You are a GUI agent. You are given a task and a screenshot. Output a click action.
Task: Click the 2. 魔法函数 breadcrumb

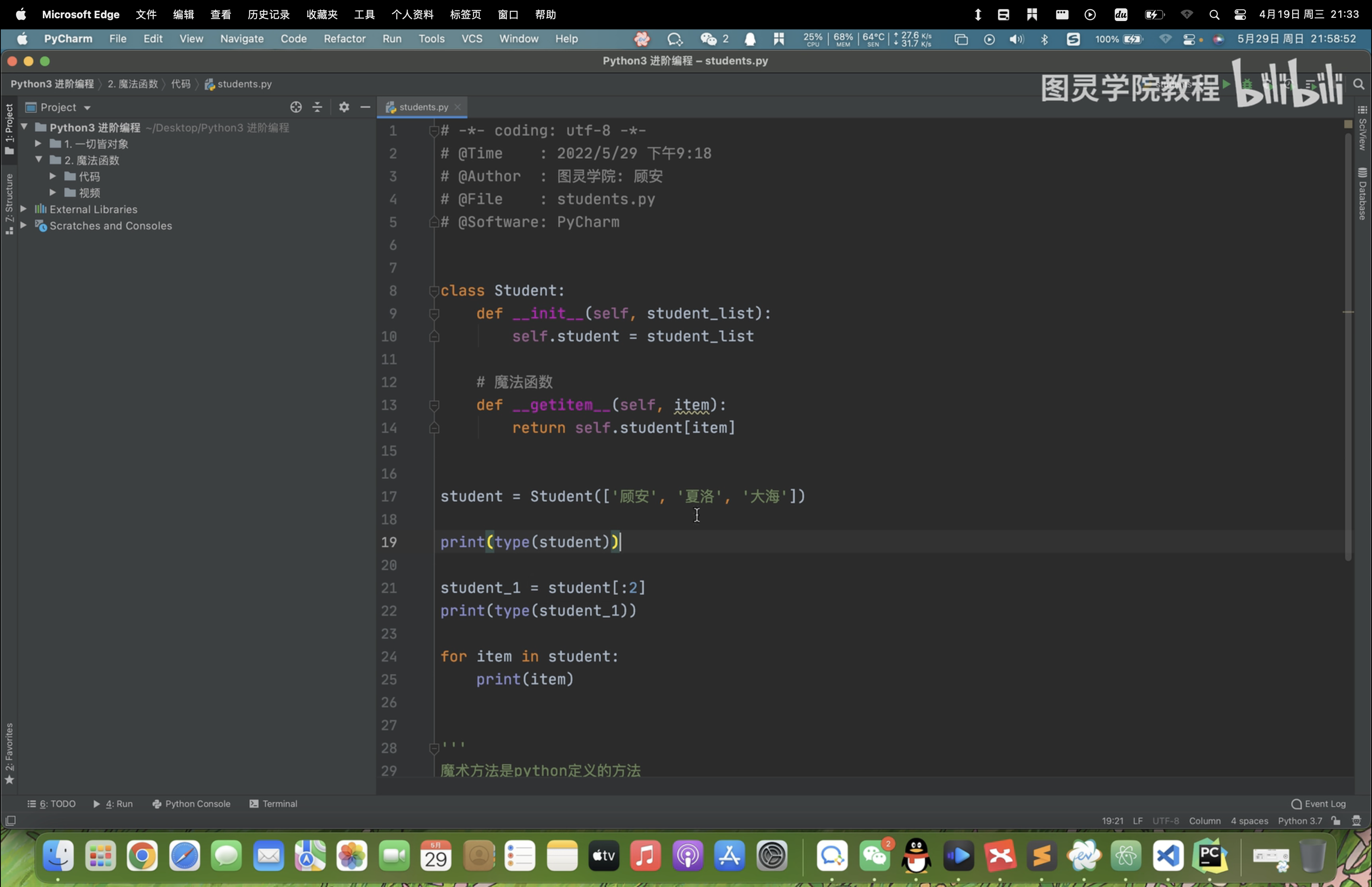(x=133, y=84)
